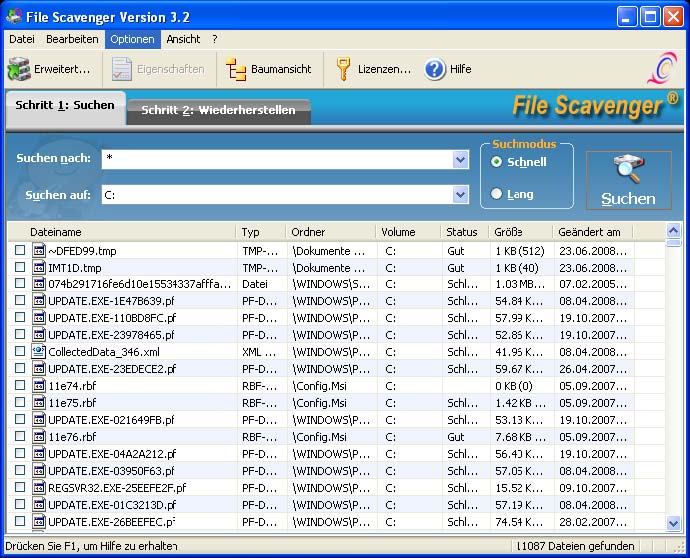
Task: Open the Ansicht menu
Action: coord(183,39)
